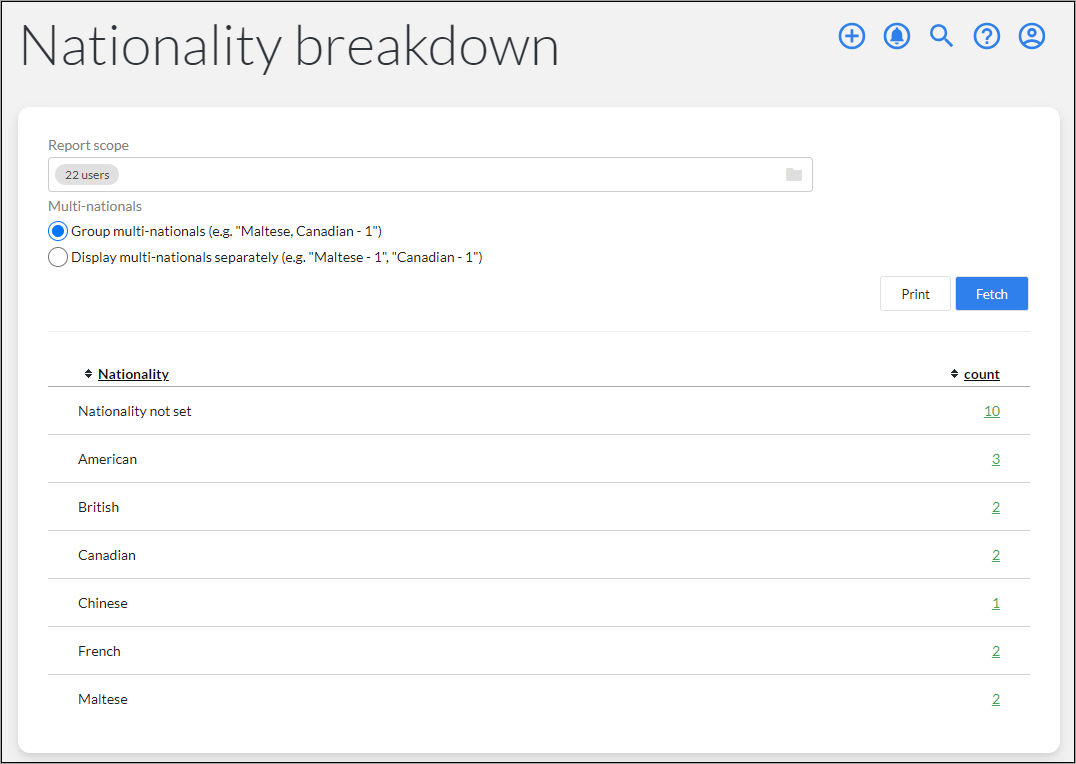This screenshot has height=764, width=1076.
Task: Open the count 10 for Nationality not set
Action: 992,411
